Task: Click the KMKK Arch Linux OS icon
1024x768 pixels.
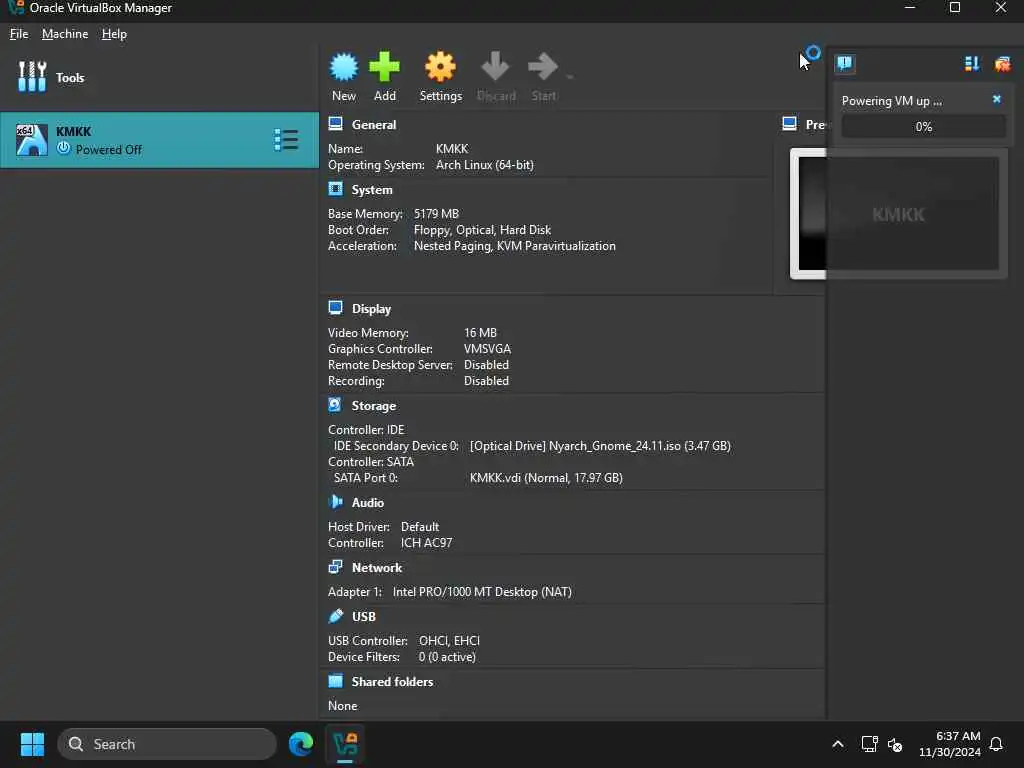Action: coord(31,140)
